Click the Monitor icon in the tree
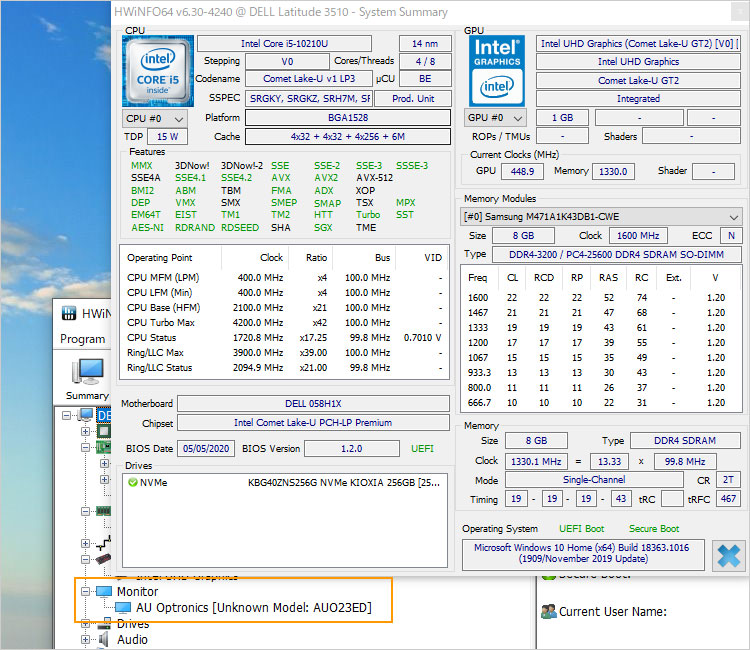 point(103,592)
